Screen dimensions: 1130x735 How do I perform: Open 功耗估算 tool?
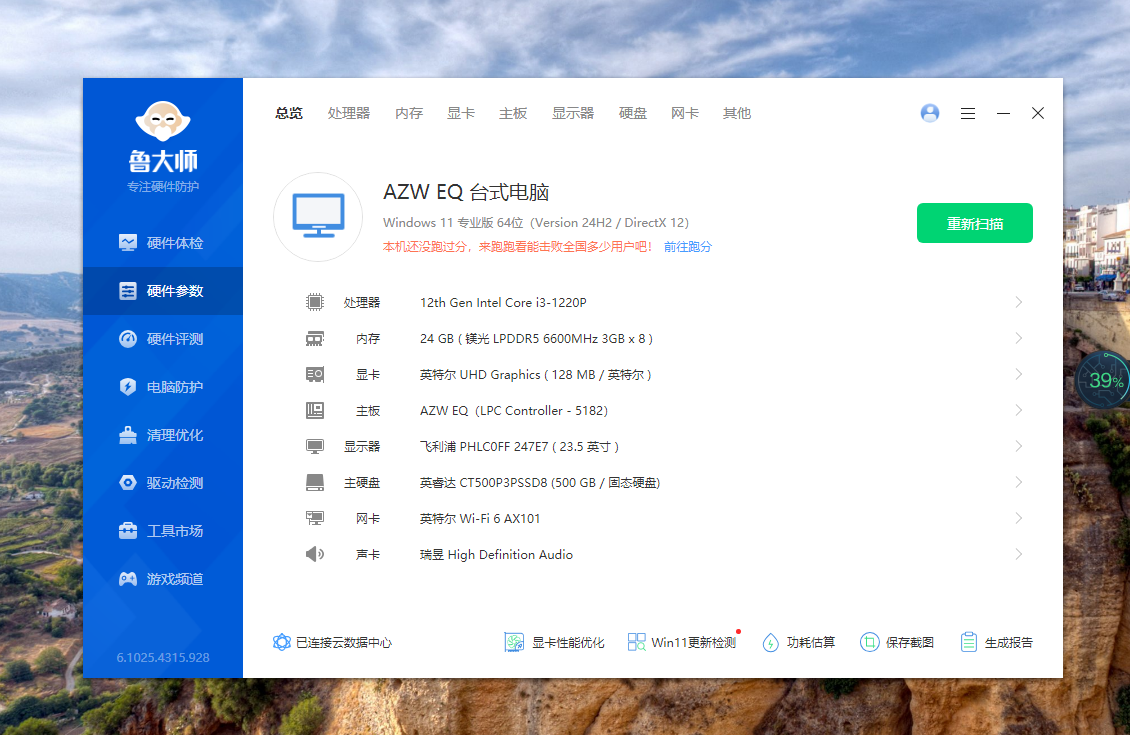click(x=798, y=642)
